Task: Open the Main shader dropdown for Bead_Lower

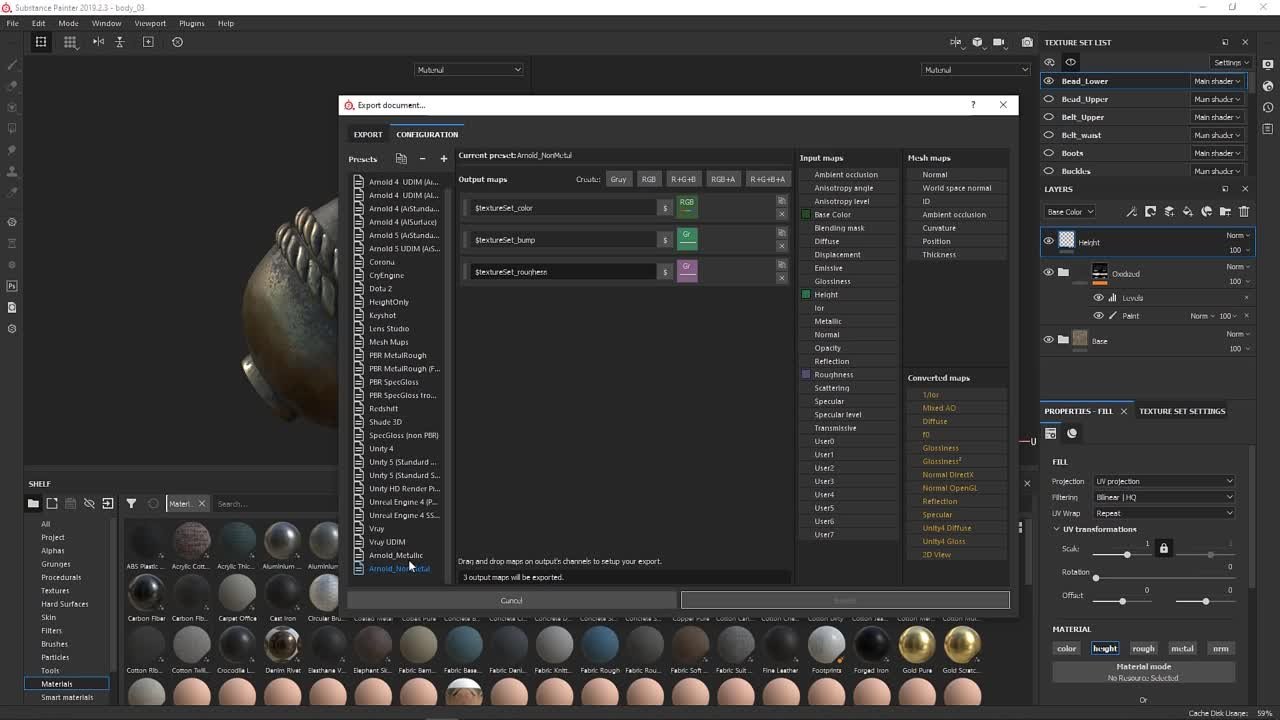Action: [x=1217, y=81]
